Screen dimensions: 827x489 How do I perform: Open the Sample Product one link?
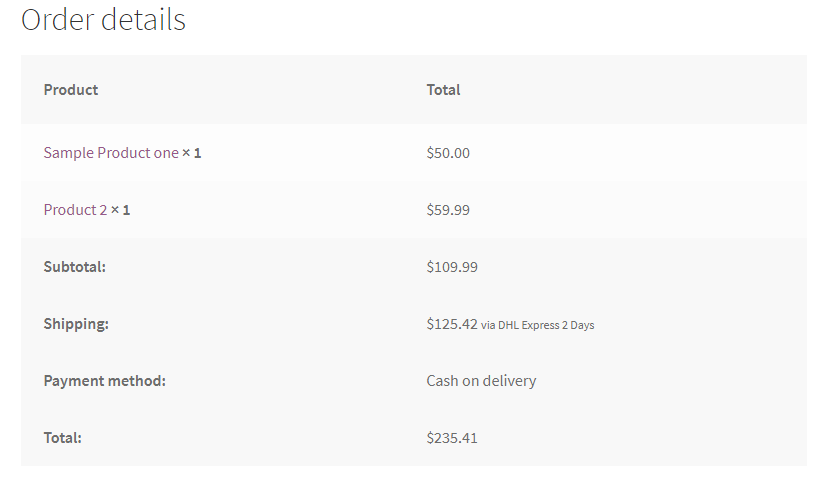[111, 153]
